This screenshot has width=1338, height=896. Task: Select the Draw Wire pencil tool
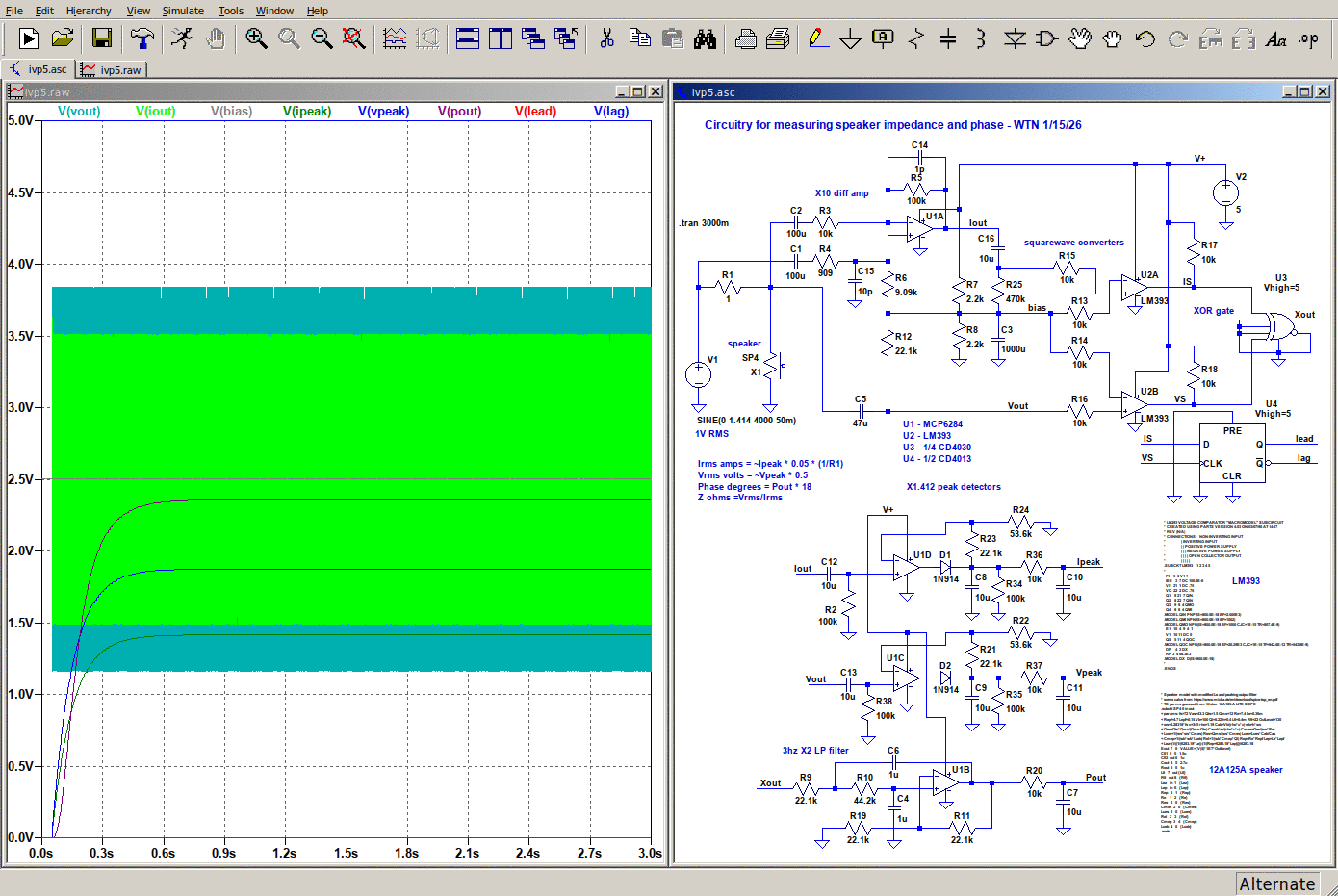tap(818, 38)
